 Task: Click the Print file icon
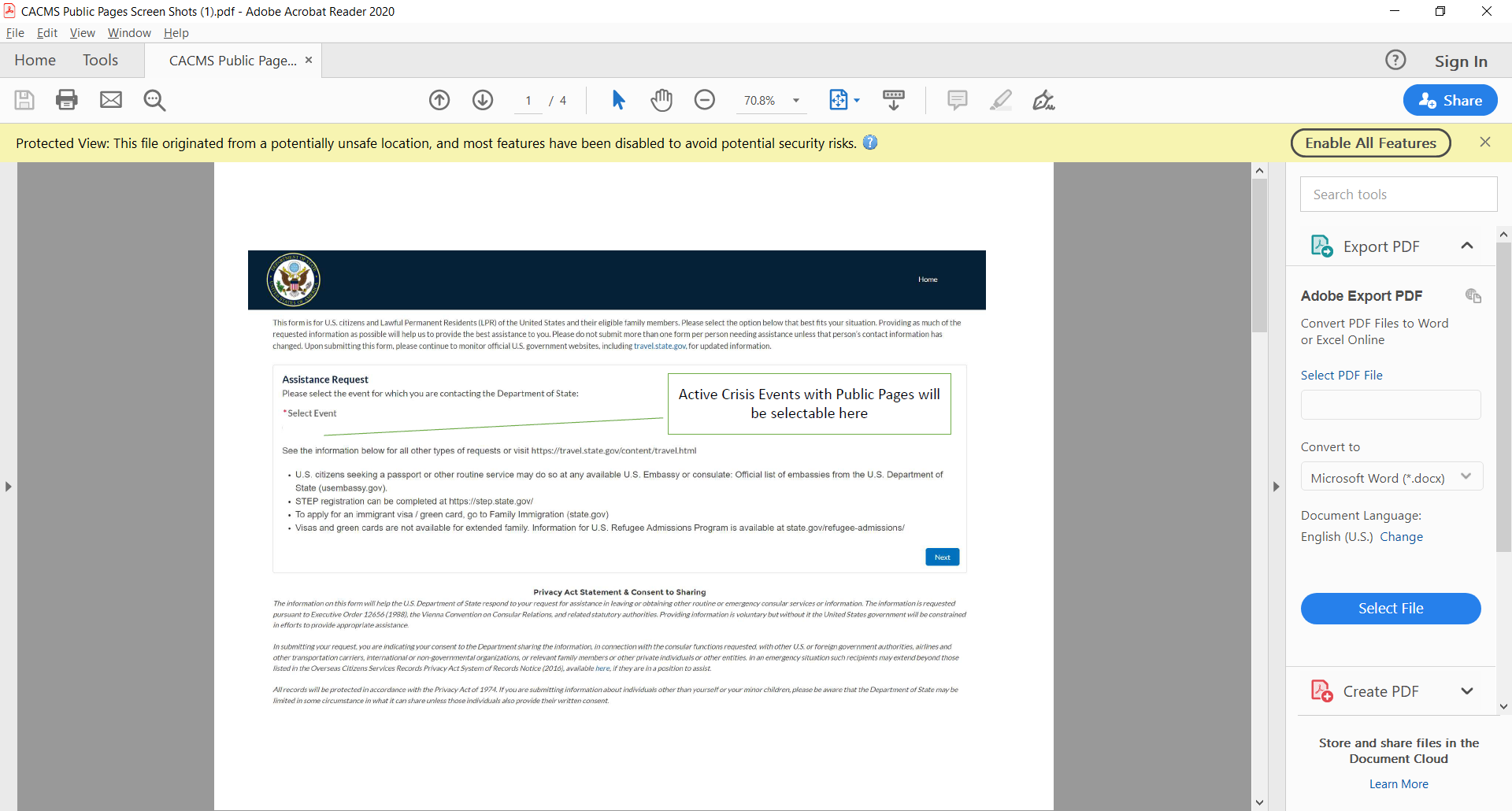[x=67, y=100]
